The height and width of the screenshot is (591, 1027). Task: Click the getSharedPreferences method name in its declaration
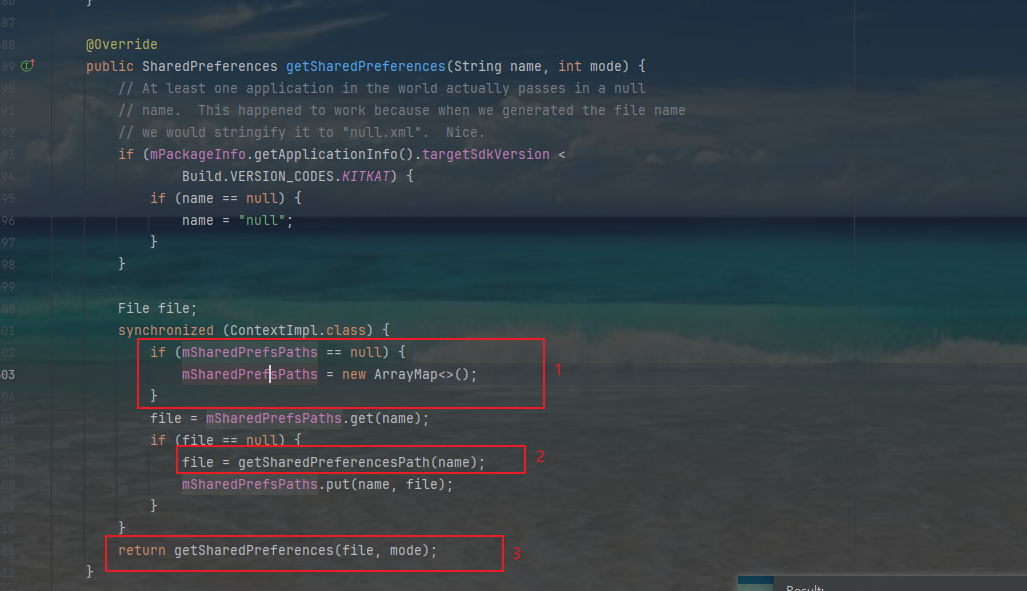click(365, 66)
